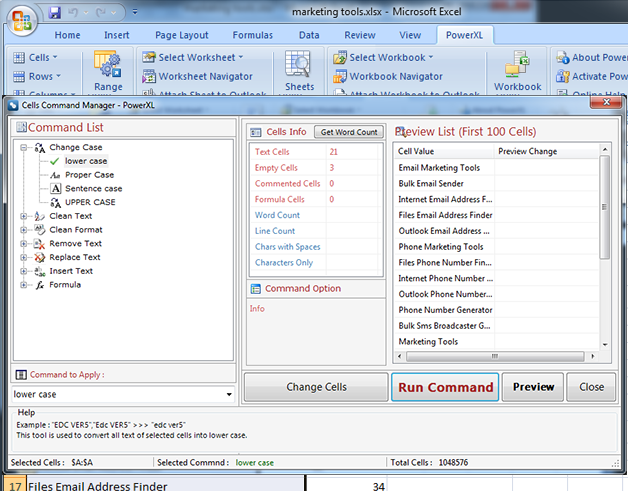This screenshot has height=491, width=628.
Task: Select the PowerXL ribbon tab
Action: (x=464, y=35)
